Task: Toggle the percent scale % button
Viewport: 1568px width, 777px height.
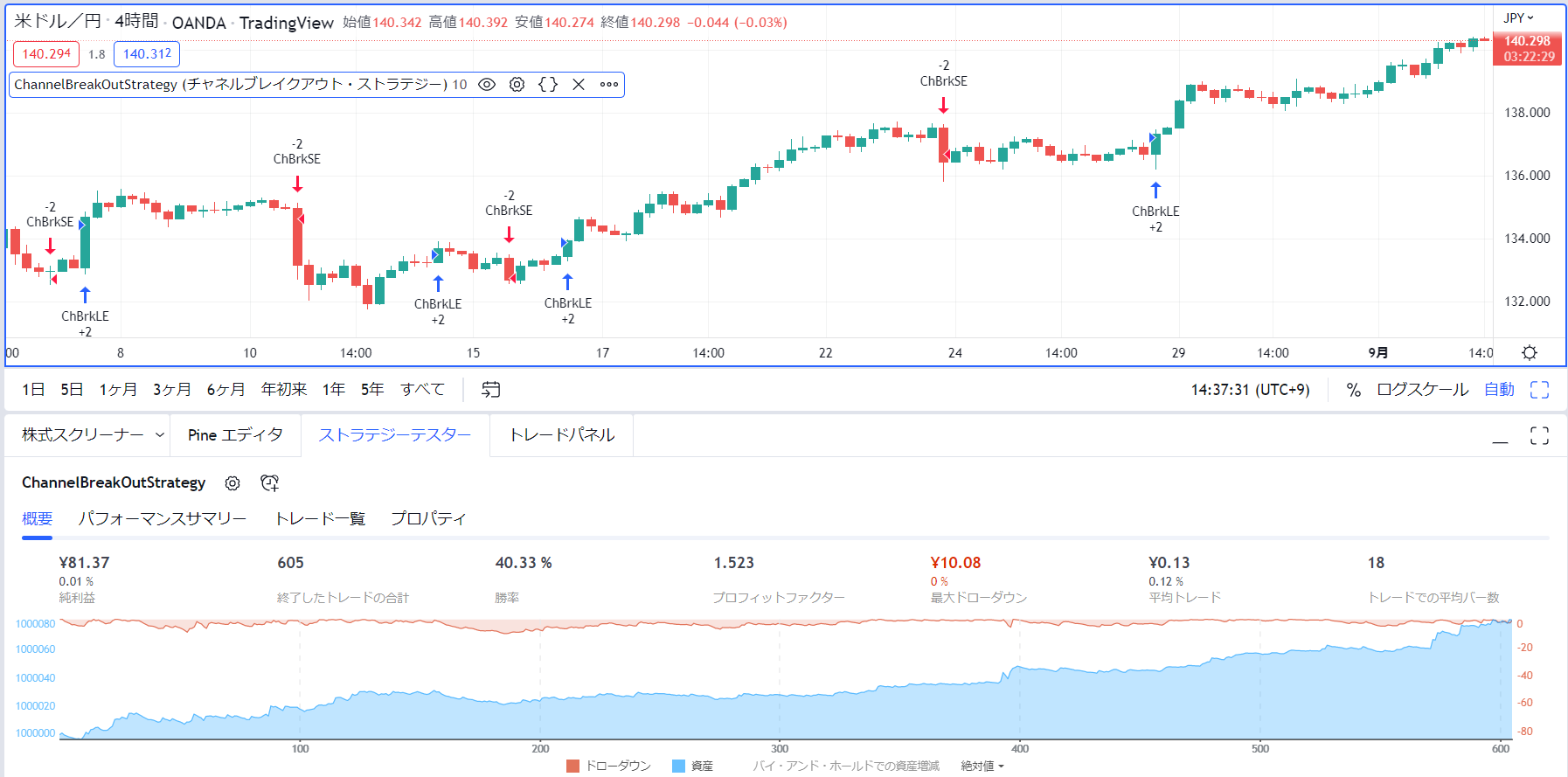Action: pos(1353,390)
